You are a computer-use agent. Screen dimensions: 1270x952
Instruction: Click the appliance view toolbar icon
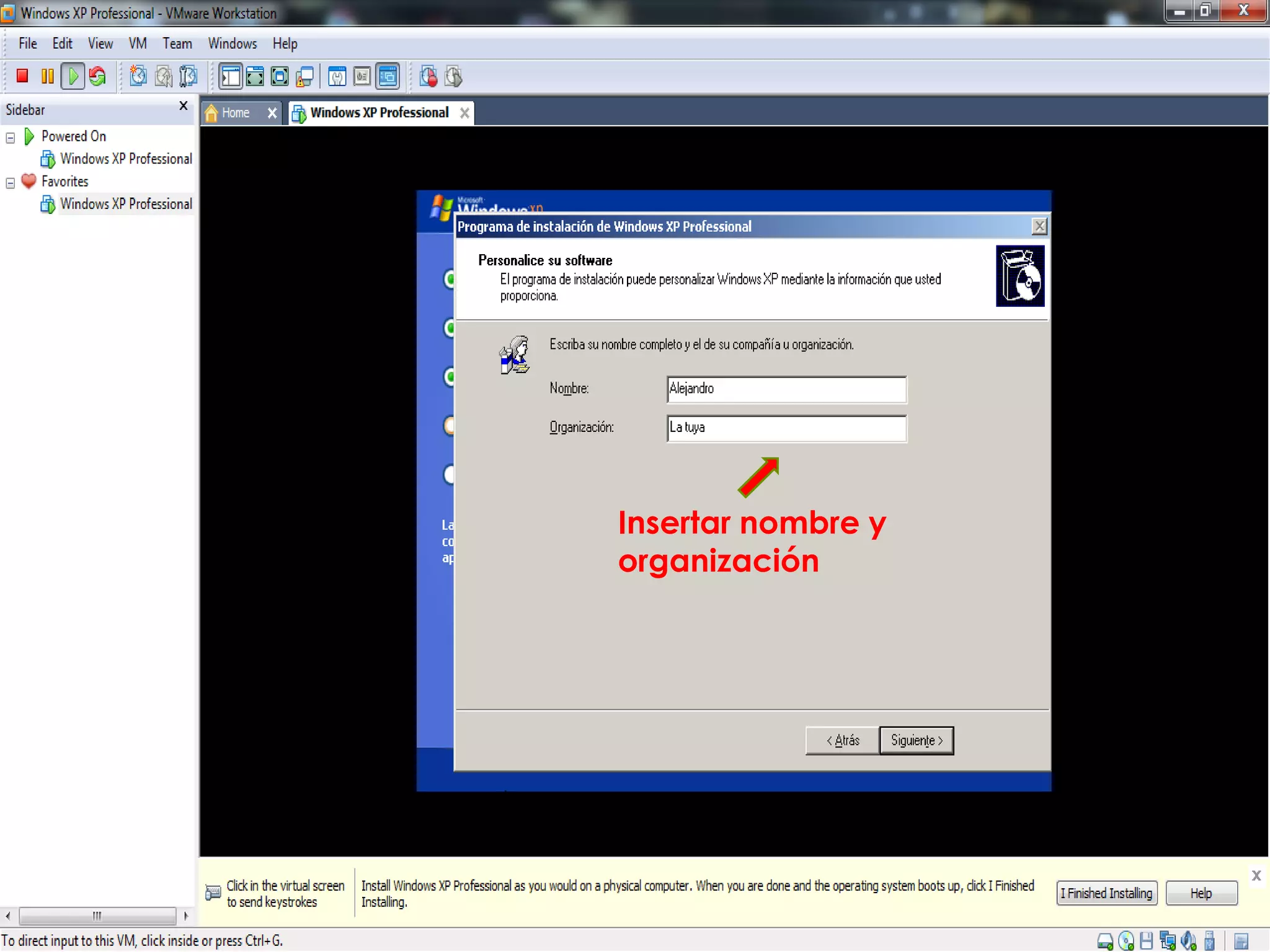(362, 76)
